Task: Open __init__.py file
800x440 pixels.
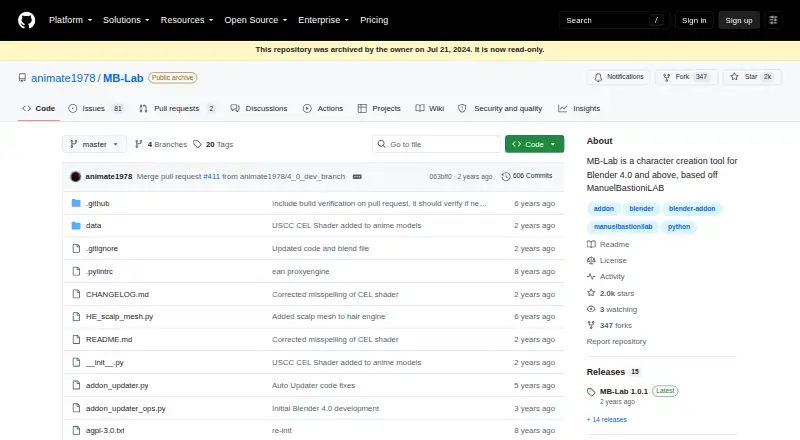Action: coord(105,362)
